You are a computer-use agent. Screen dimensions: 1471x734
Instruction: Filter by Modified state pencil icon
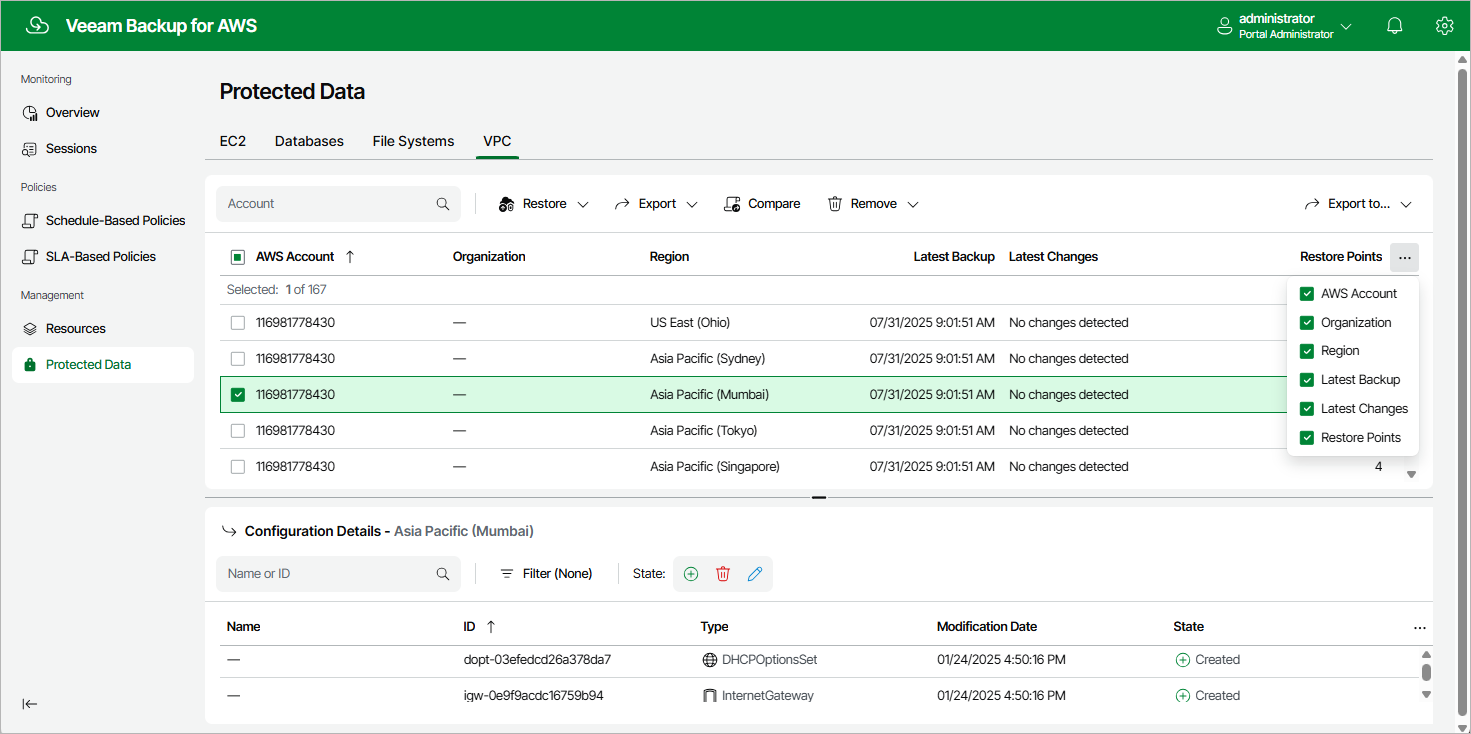coord(755,574)
